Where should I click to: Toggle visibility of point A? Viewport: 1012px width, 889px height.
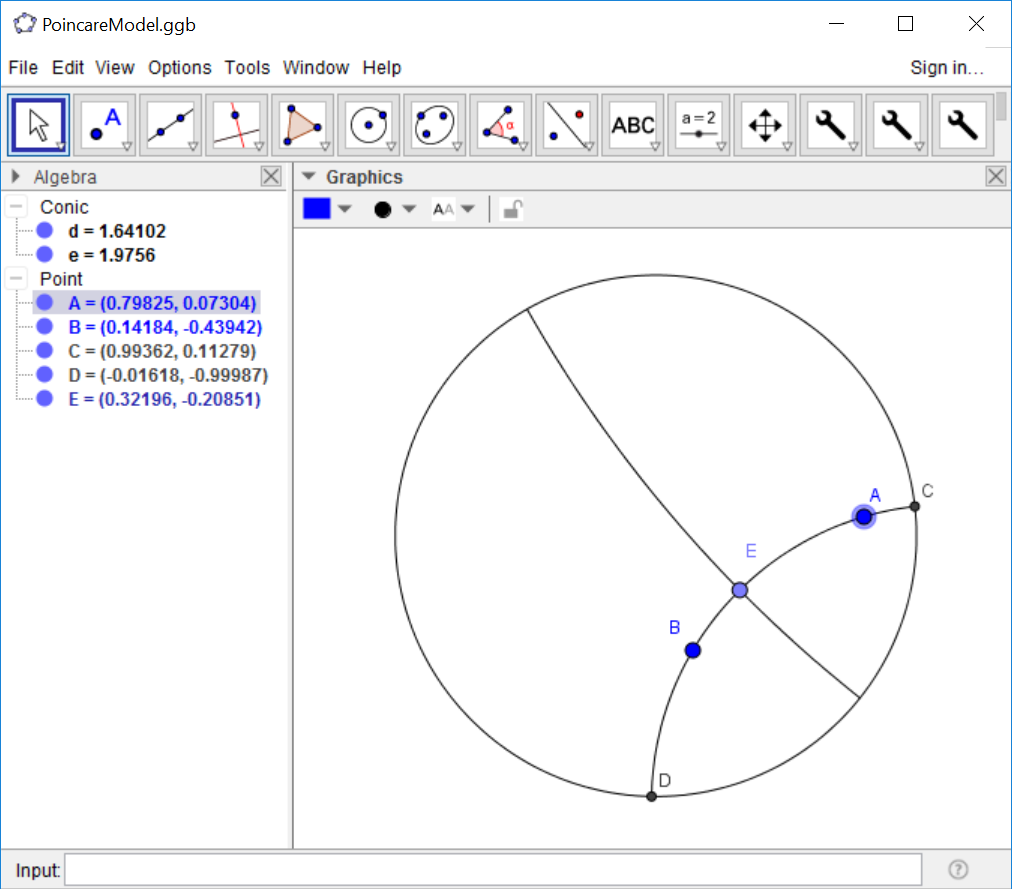click(x=43, y=302)
